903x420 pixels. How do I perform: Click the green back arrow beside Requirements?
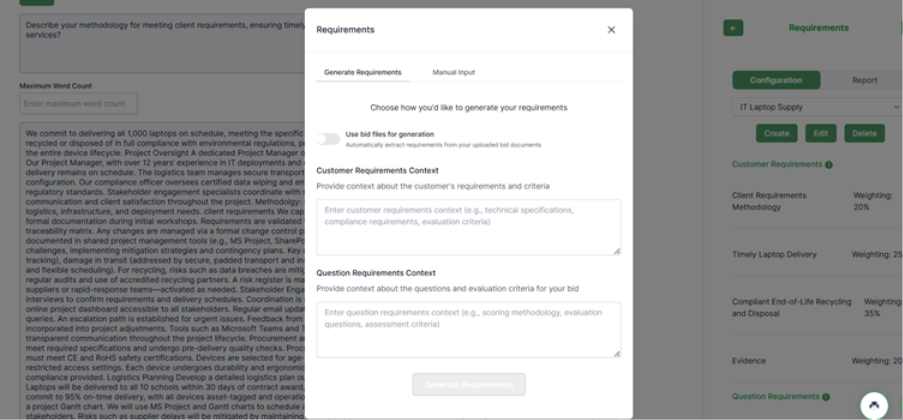pyautogui.click(x=733, y=28)
